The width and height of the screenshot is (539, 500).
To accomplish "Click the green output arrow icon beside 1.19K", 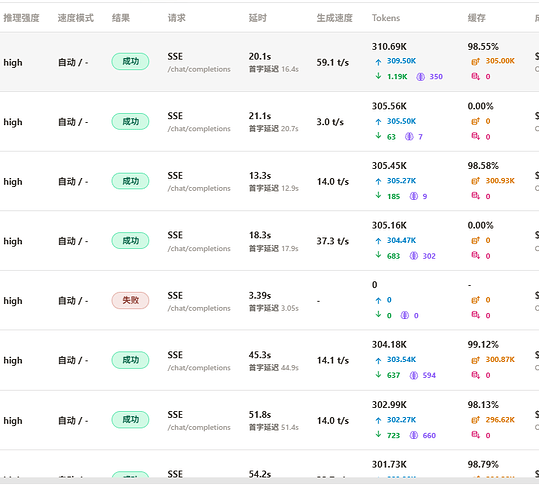I will (378, 76).
